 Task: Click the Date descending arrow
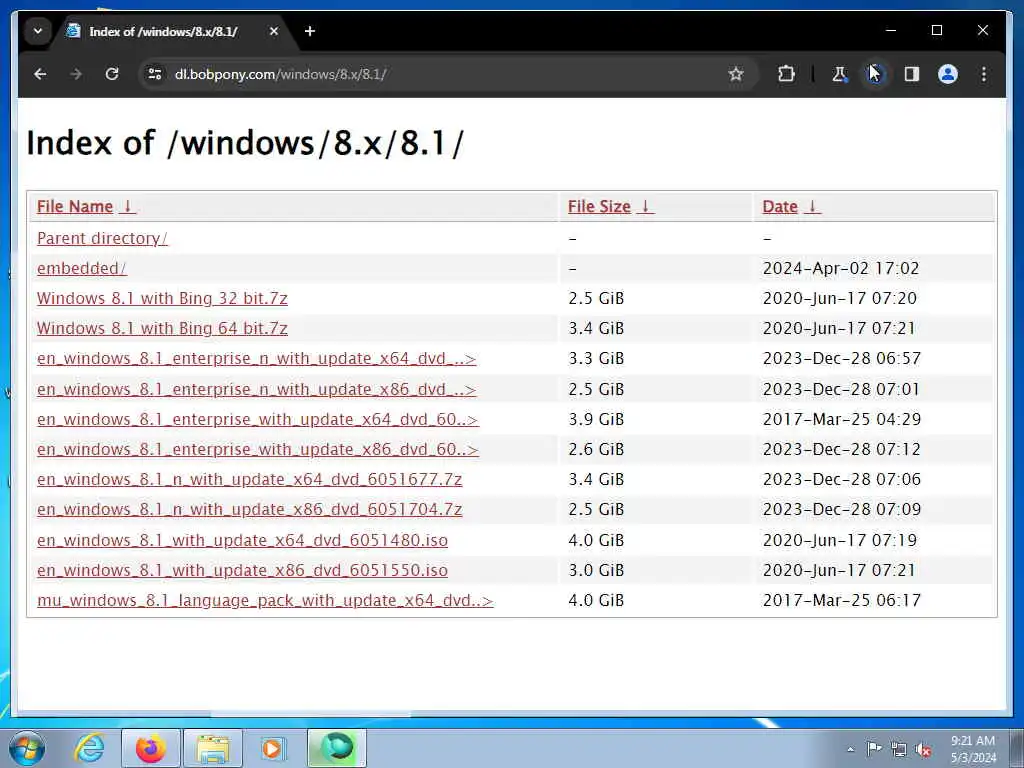click(812, 206)
